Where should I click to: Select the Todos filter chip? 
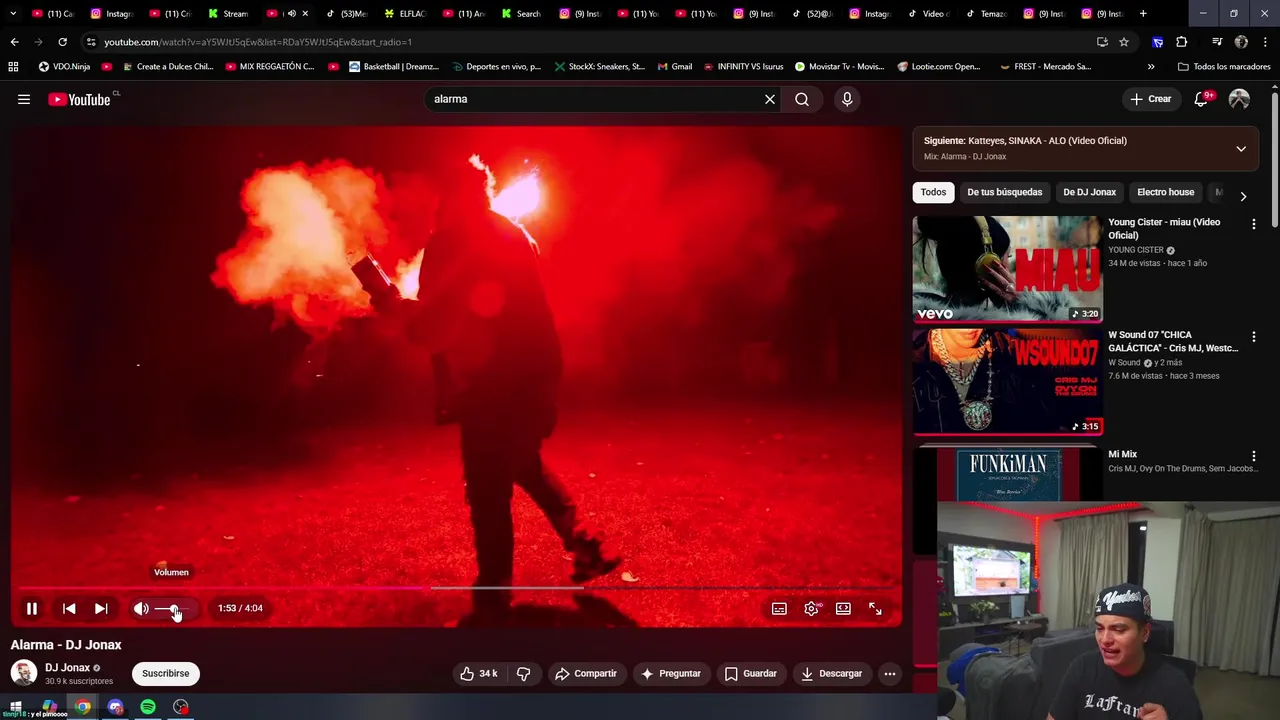coord(933,192)
